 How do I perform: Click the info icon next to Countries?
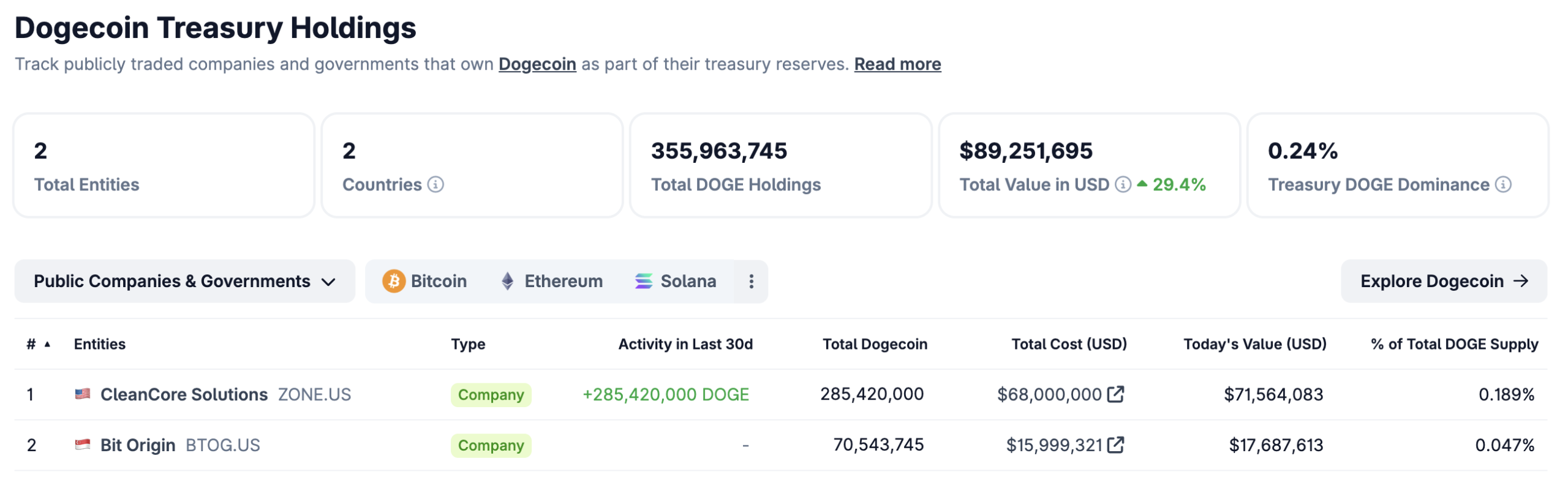click(435, 184)
